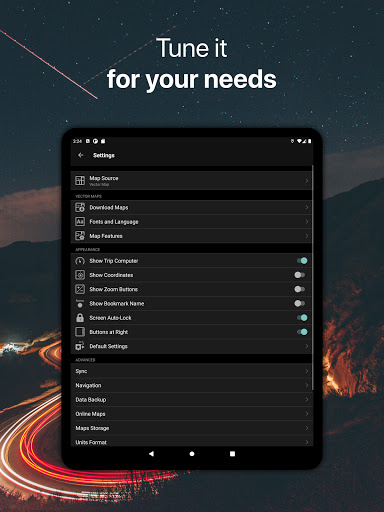Click the Default Settings icon

(80, 346)
